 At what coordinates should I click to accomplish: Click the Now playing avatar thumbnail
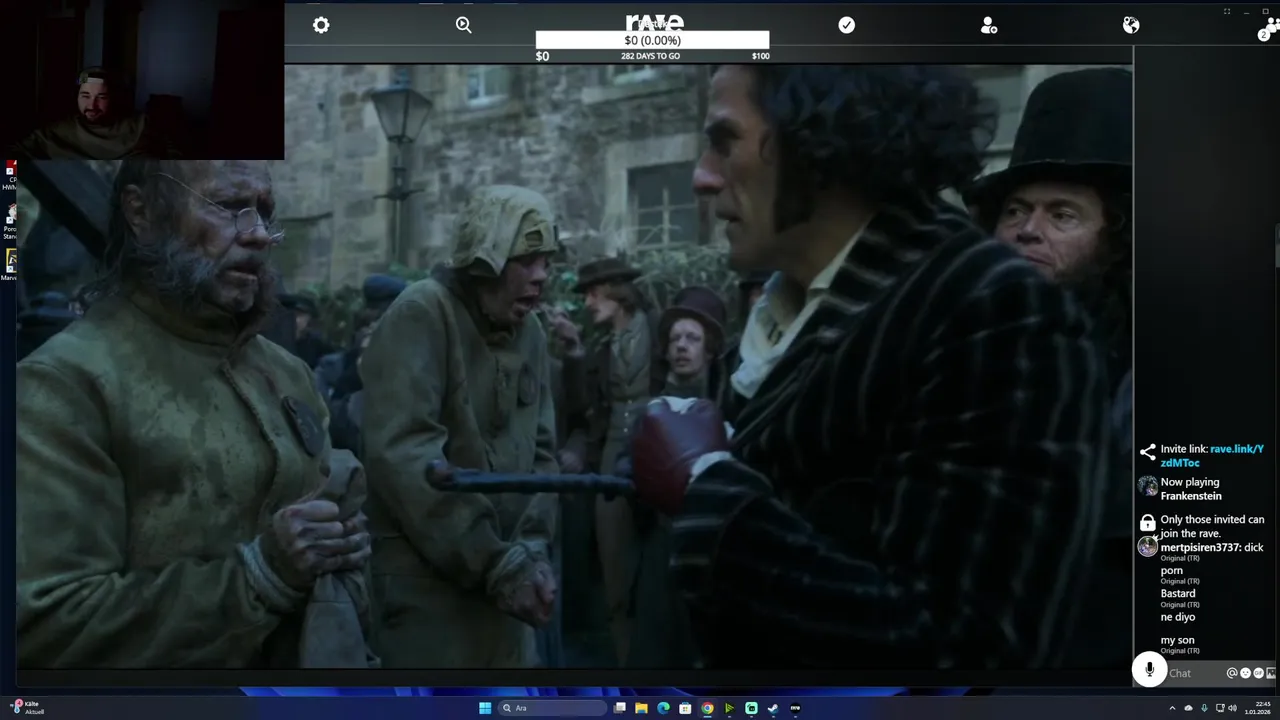pos(1148,487)
